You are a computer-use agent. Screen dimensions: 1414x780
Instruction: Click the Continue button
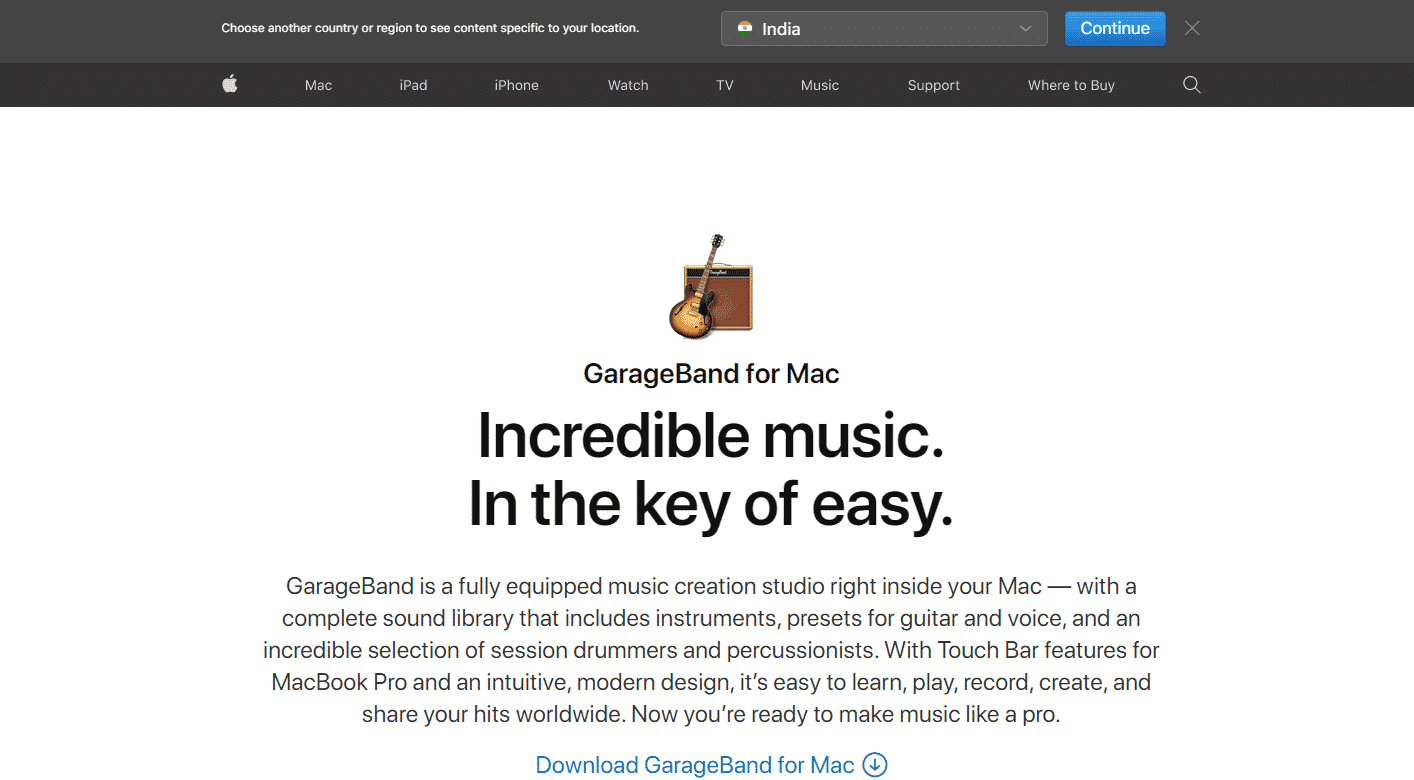[x=1115, y=28]
